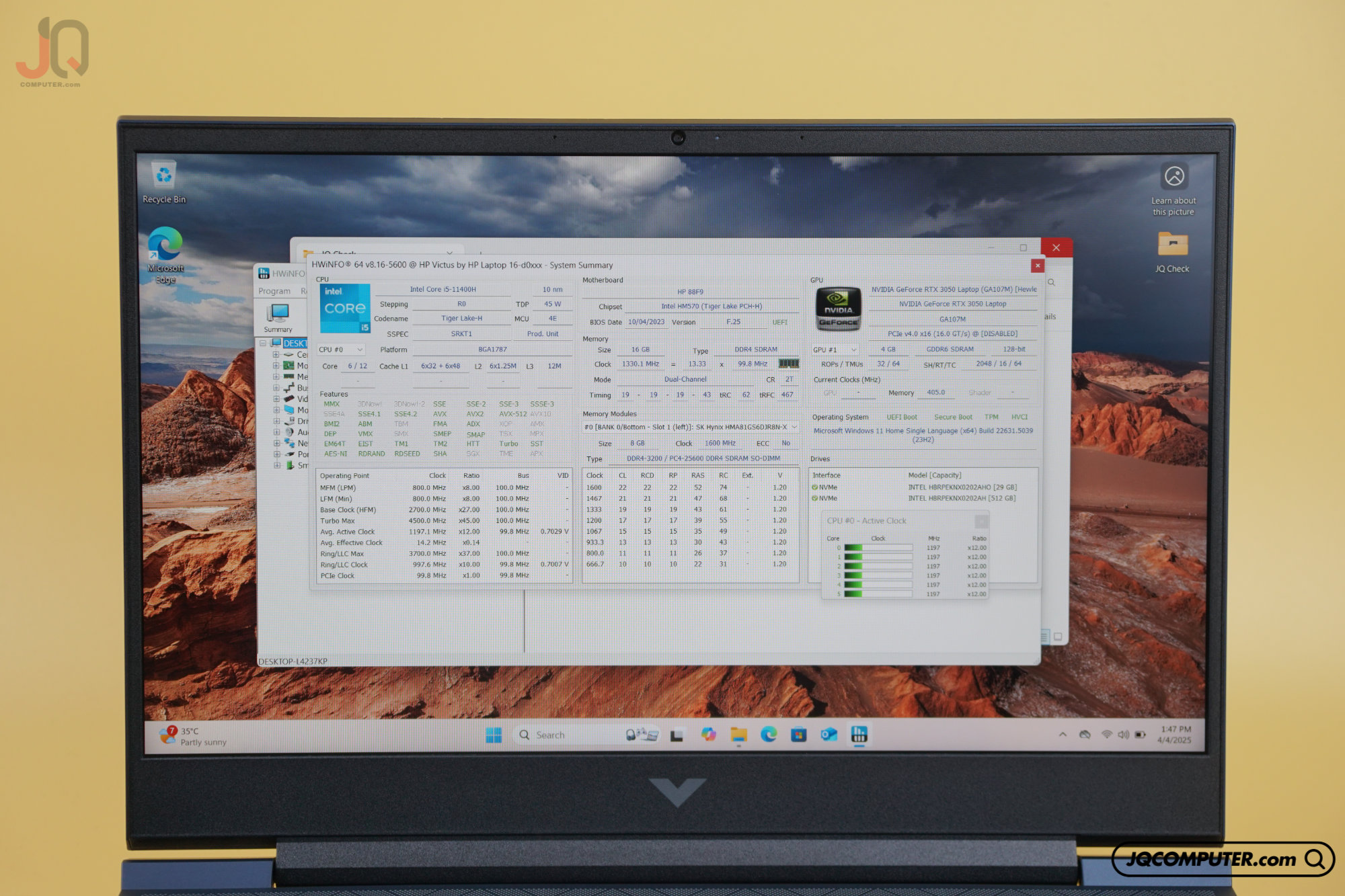Click the Secure Boot indicator

coord(953,417)
